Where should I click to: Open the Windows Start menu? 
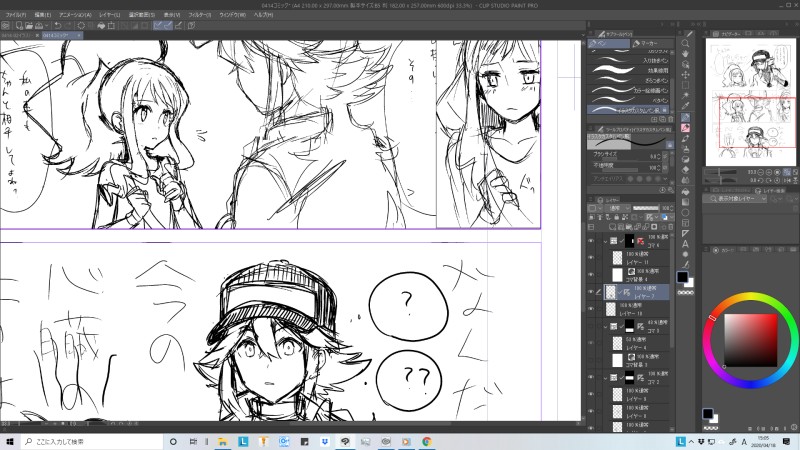pos(10,441)
